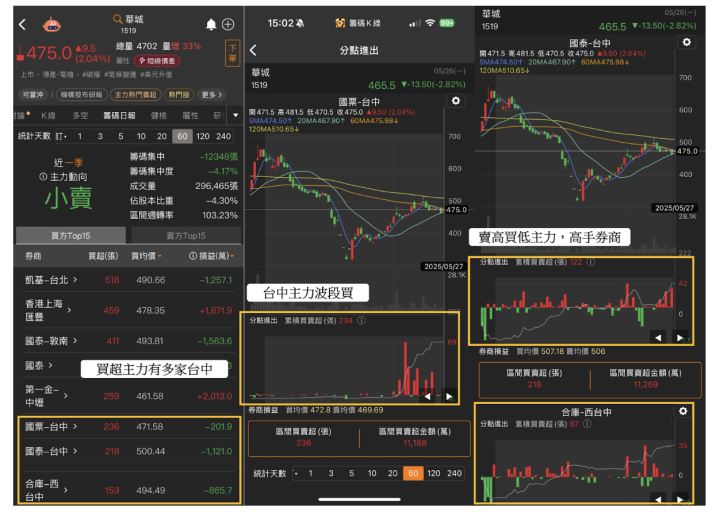Open the 訂 custom days dropdown

62,136
